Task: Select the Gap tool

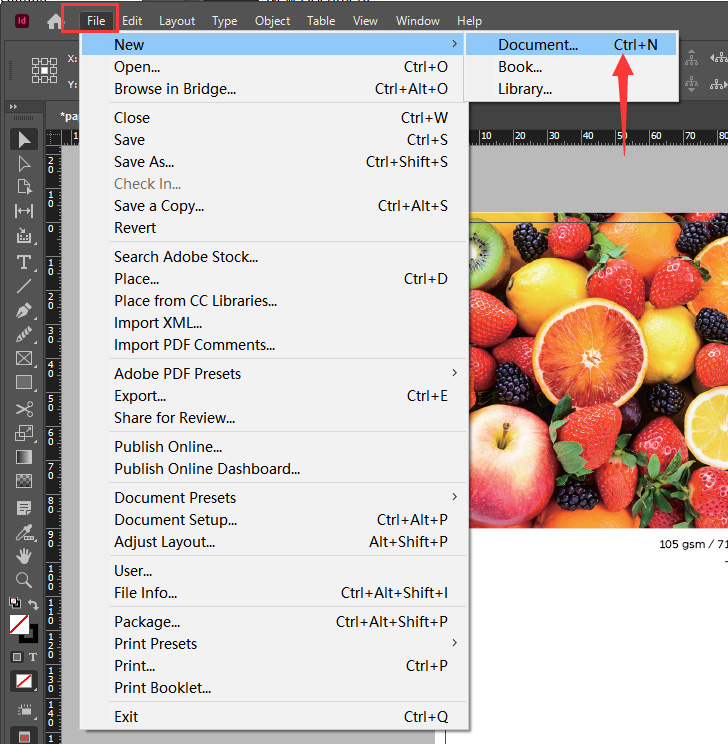Action: tap(24, 211)
